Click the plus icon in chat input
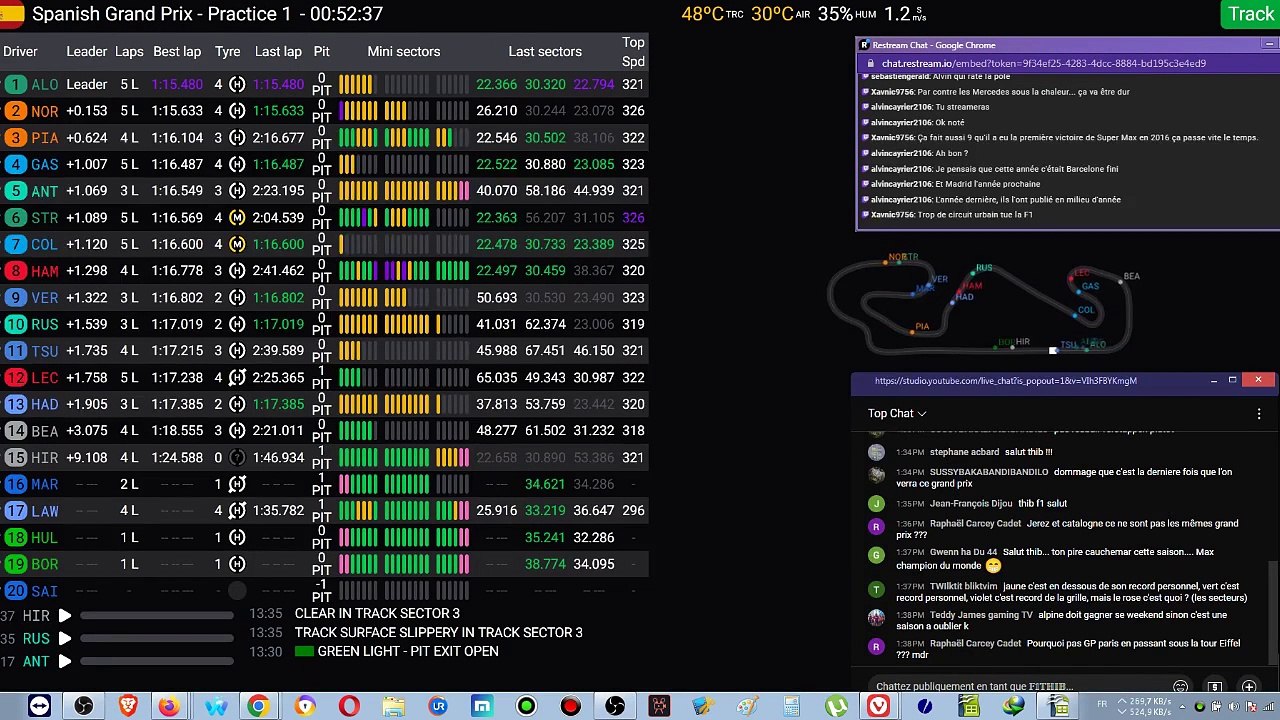Viewport: 1280px width, 720px height. click(1248, 687)
